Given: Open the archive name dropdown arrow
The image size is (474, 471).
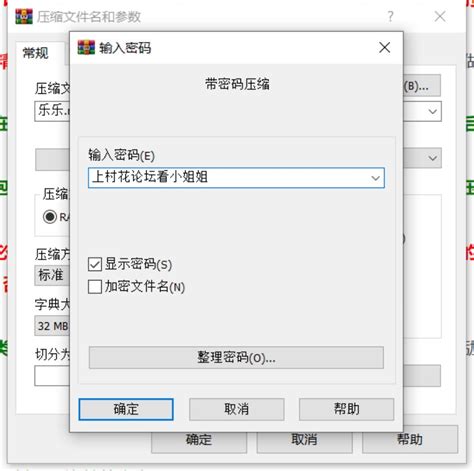Looking at the screenshot, I should click(433, 111).
